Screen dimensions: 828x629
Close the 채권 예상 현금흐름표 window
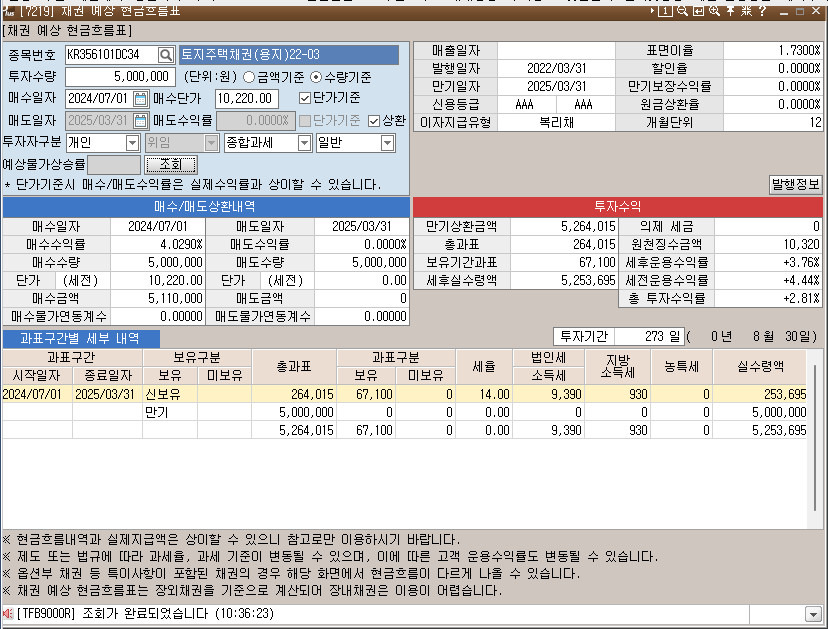tap(816, 11)
